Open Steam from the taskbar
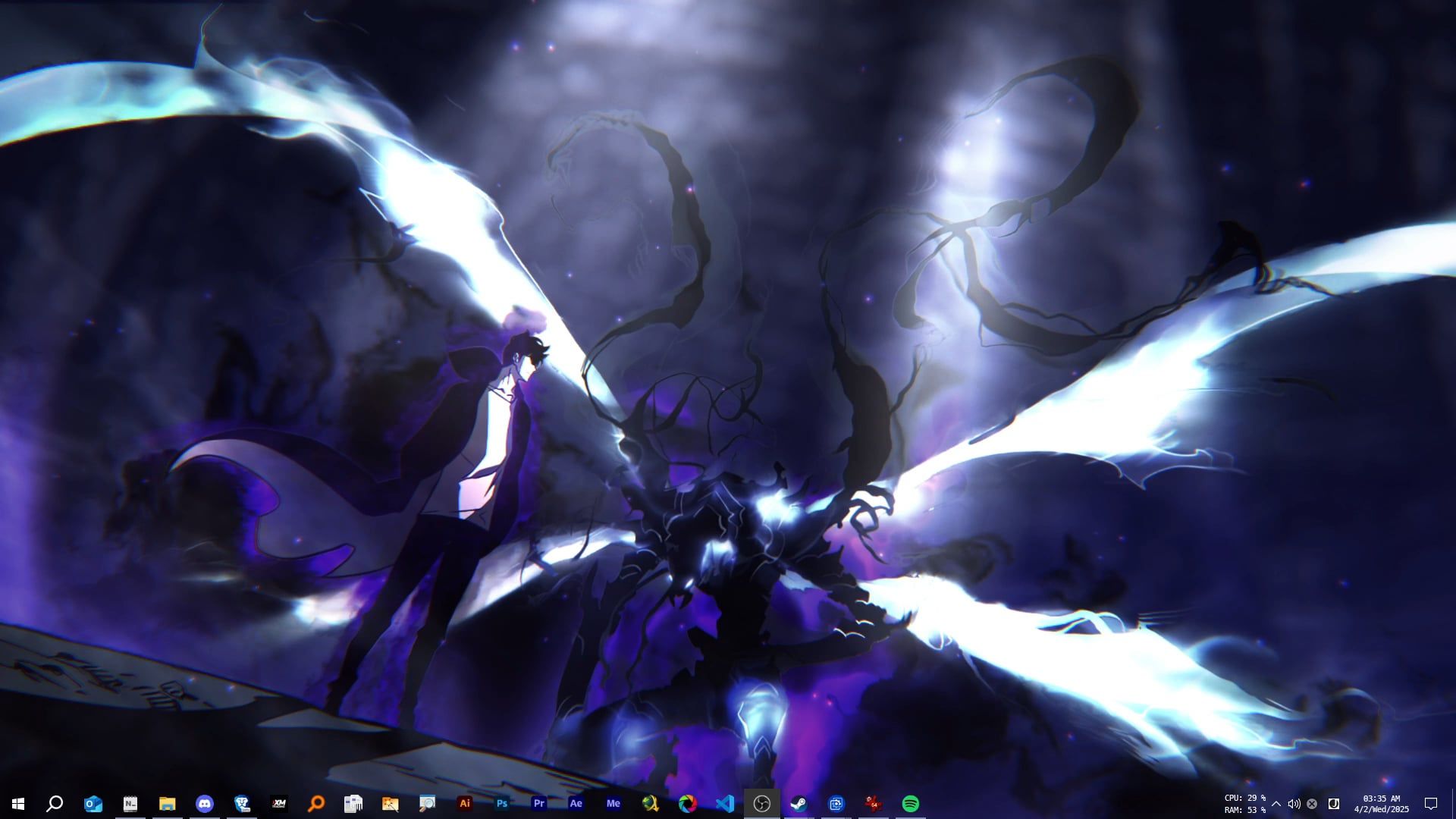 pos(799,803)
